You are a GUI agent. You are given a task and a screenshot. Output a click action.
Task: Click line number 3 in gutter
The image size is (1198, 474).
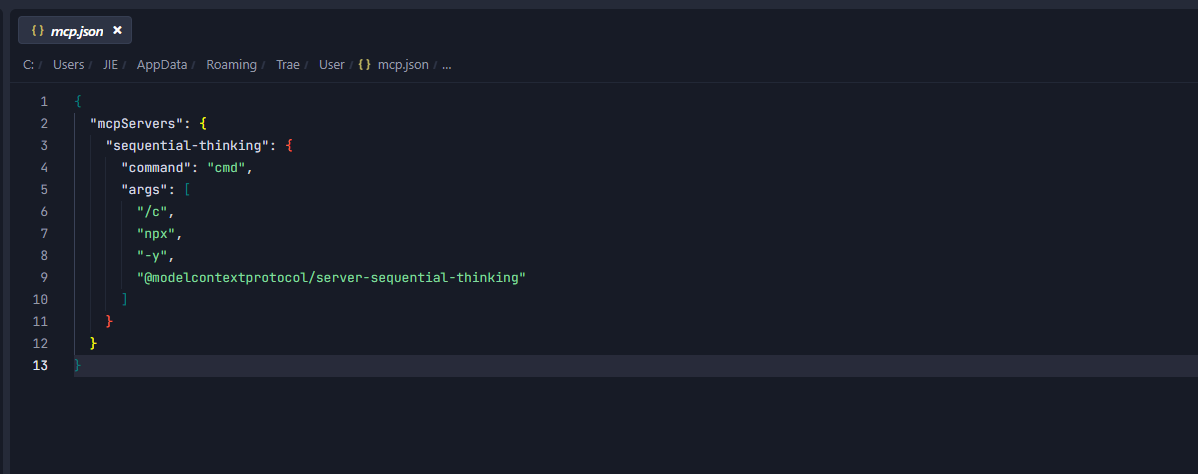click(x=44, y=145)
